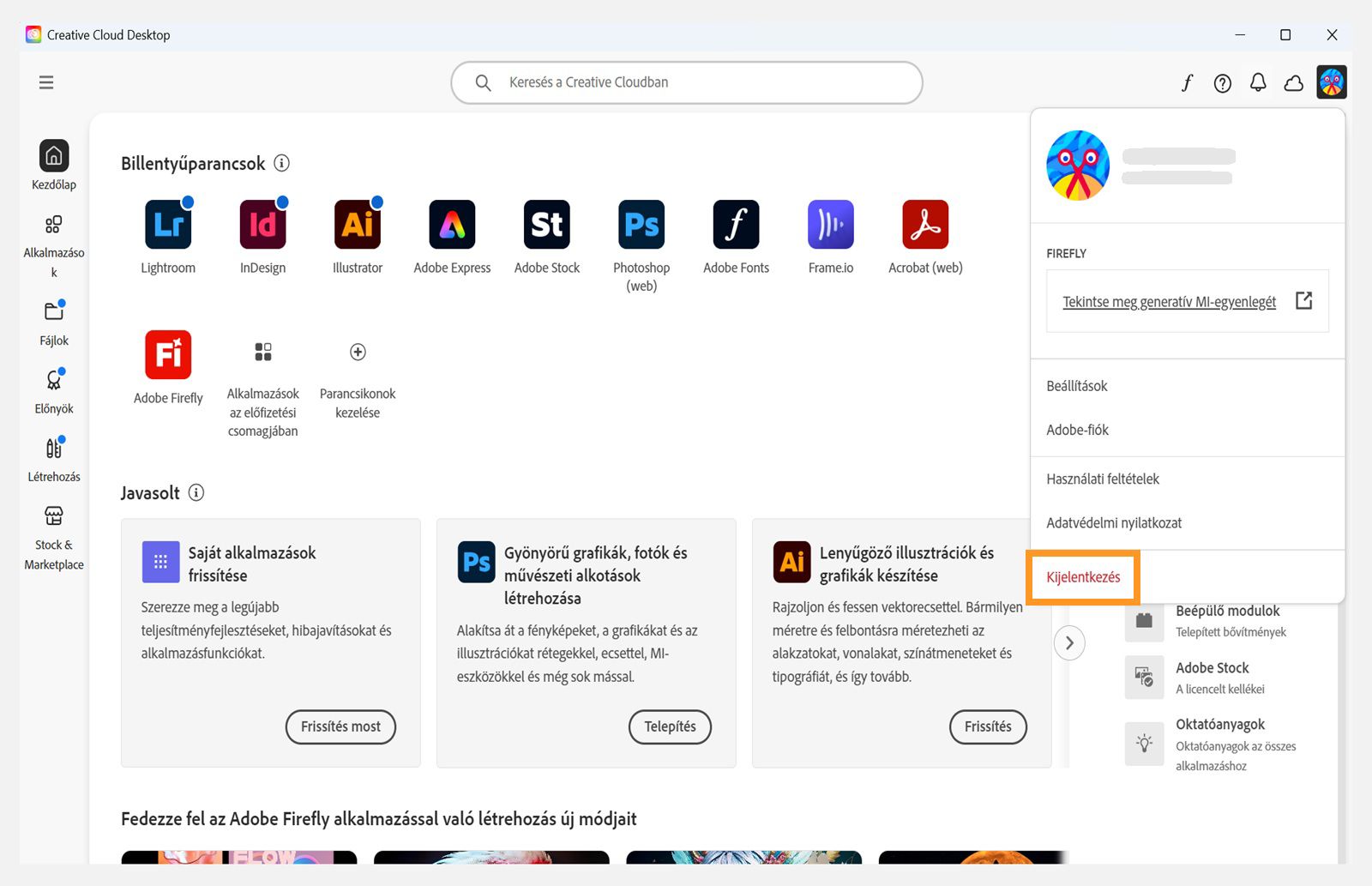Click Telepítés button on Photoshop card
This screenshot has width=1372, height=886.
tap(670, 726)
